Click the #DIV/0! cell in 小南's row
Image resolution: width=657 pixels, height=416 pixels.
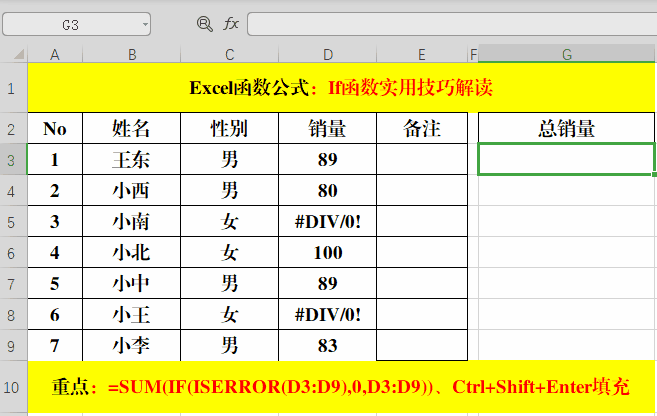coord(327,222)
